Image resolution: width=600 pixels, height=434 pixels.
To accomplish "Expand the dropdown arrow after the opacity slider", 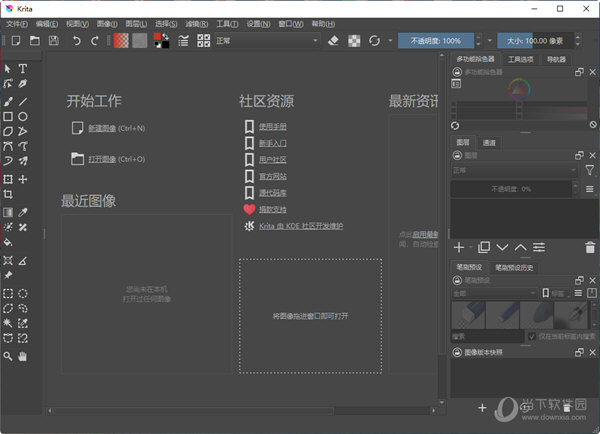I will tap(489, 41).
